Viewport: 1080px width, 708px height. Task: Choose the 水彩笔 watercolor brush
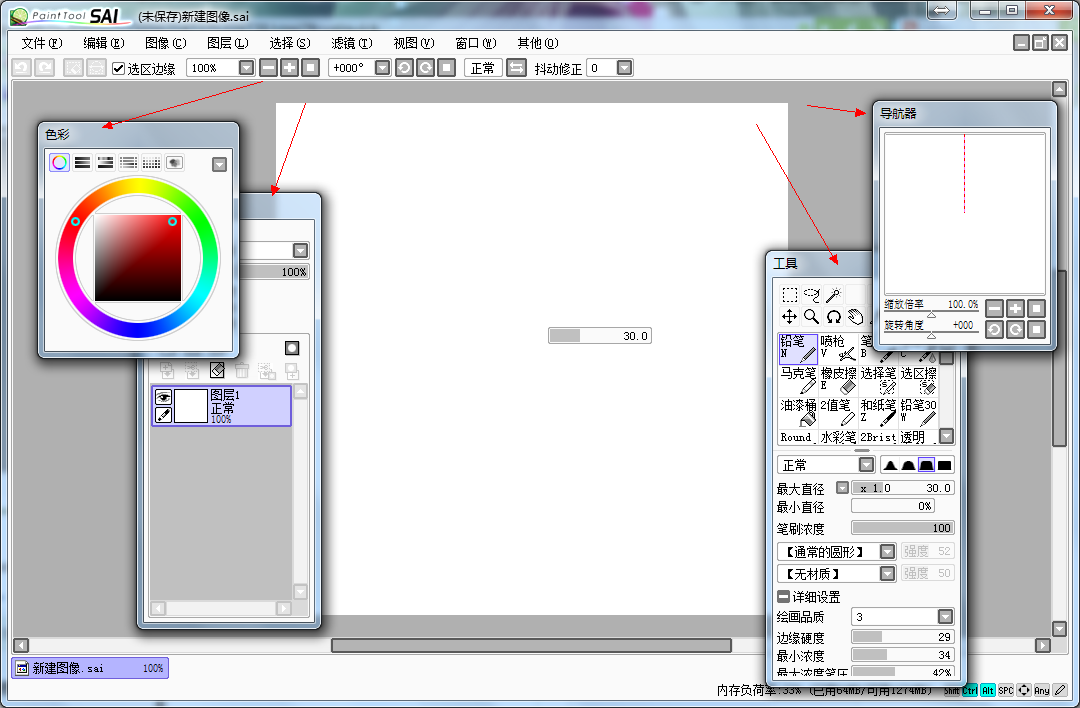coord(838,437)
